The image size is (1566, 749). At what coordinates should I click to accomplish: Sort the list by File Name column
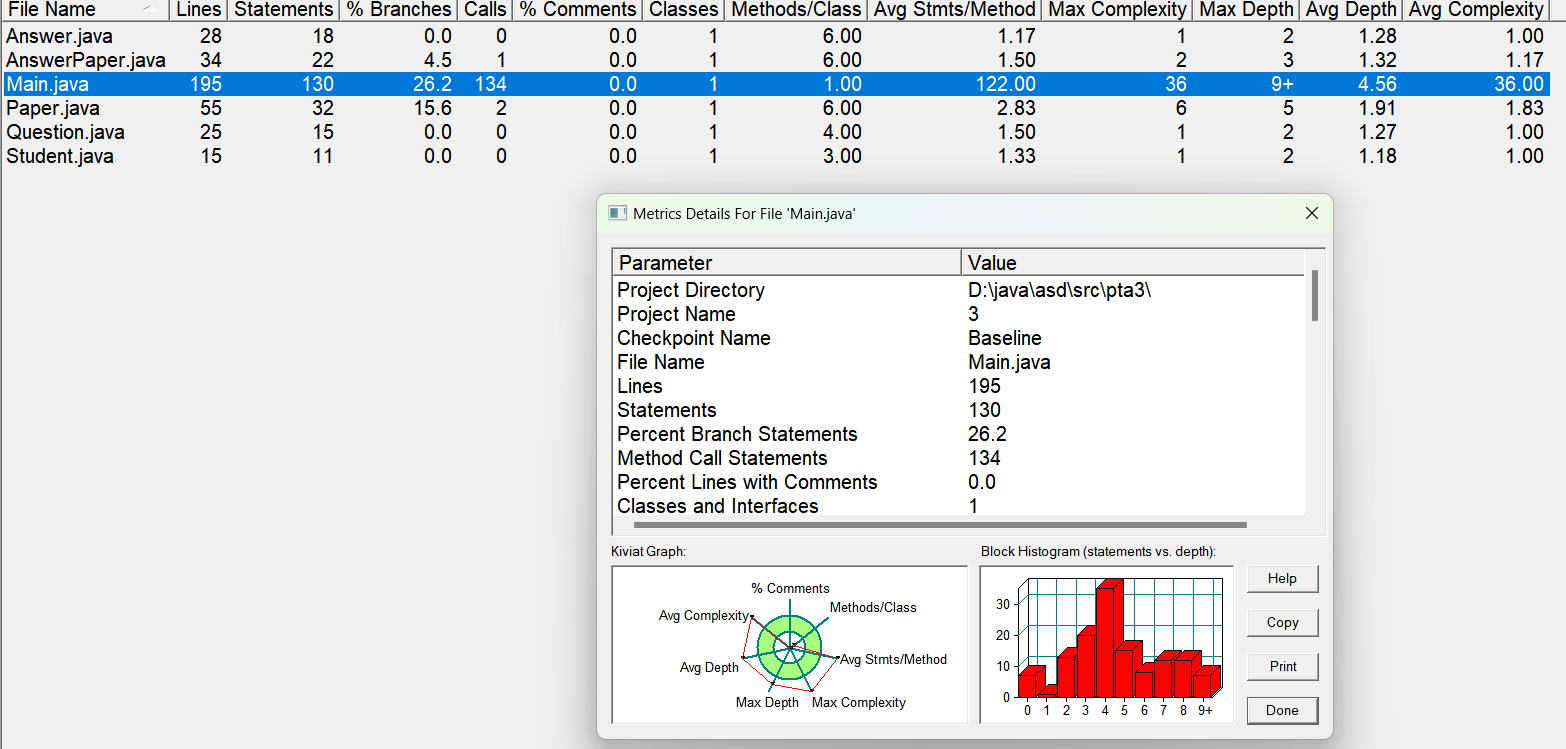[x=70, y=10]
